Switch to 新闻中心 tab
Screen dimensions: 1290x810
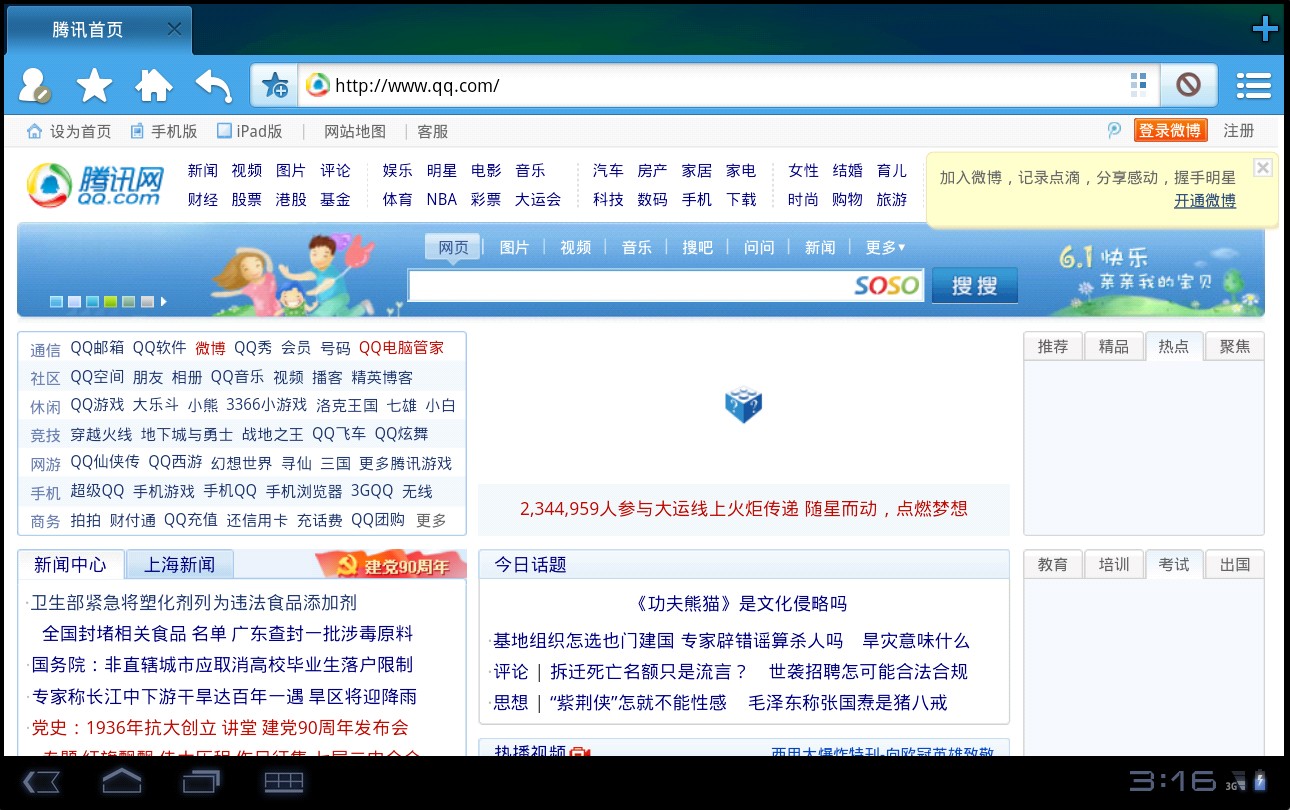point(70,564)
